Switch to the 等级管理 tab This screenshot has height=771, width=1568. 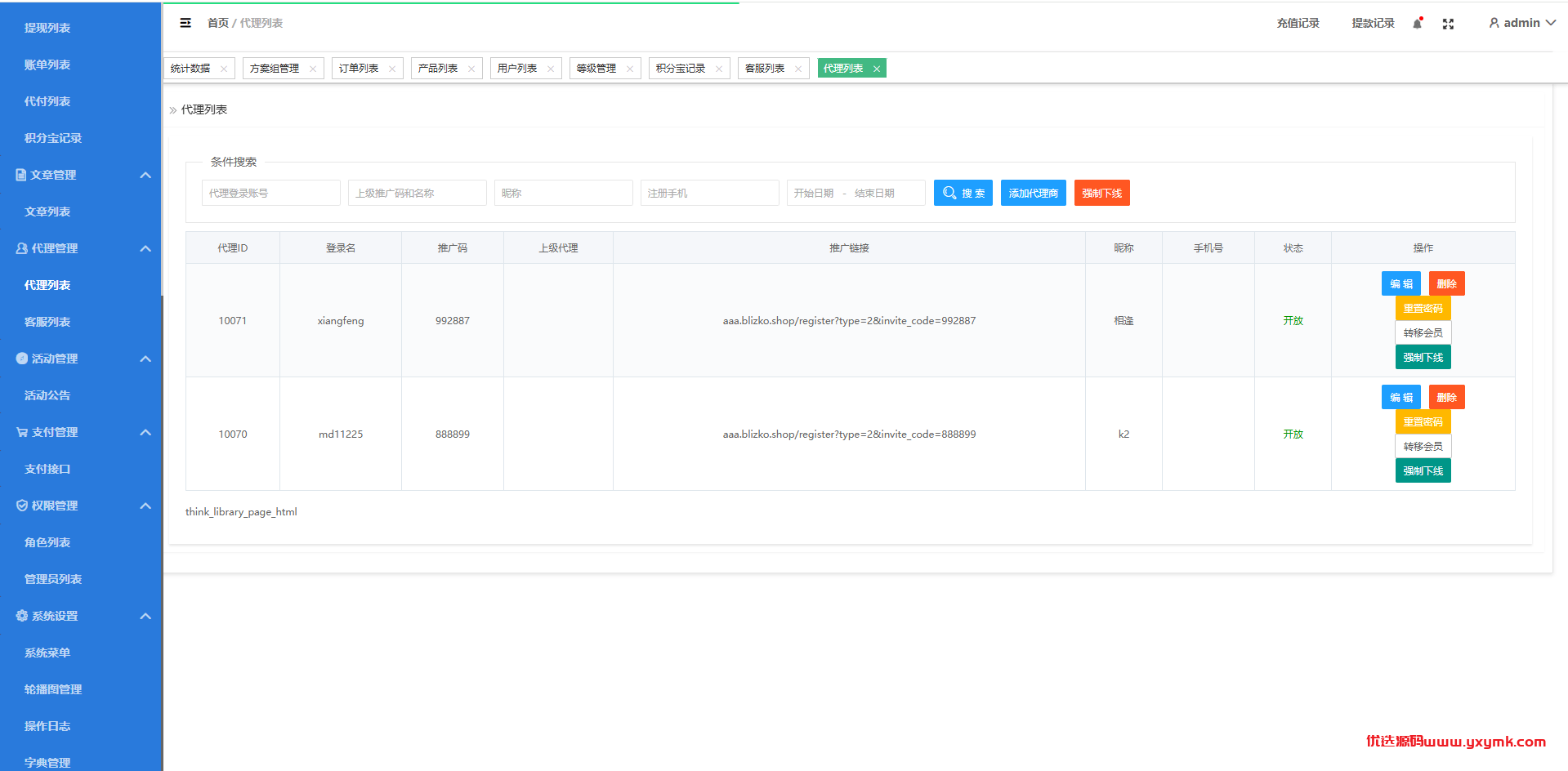tap(596, 69)
